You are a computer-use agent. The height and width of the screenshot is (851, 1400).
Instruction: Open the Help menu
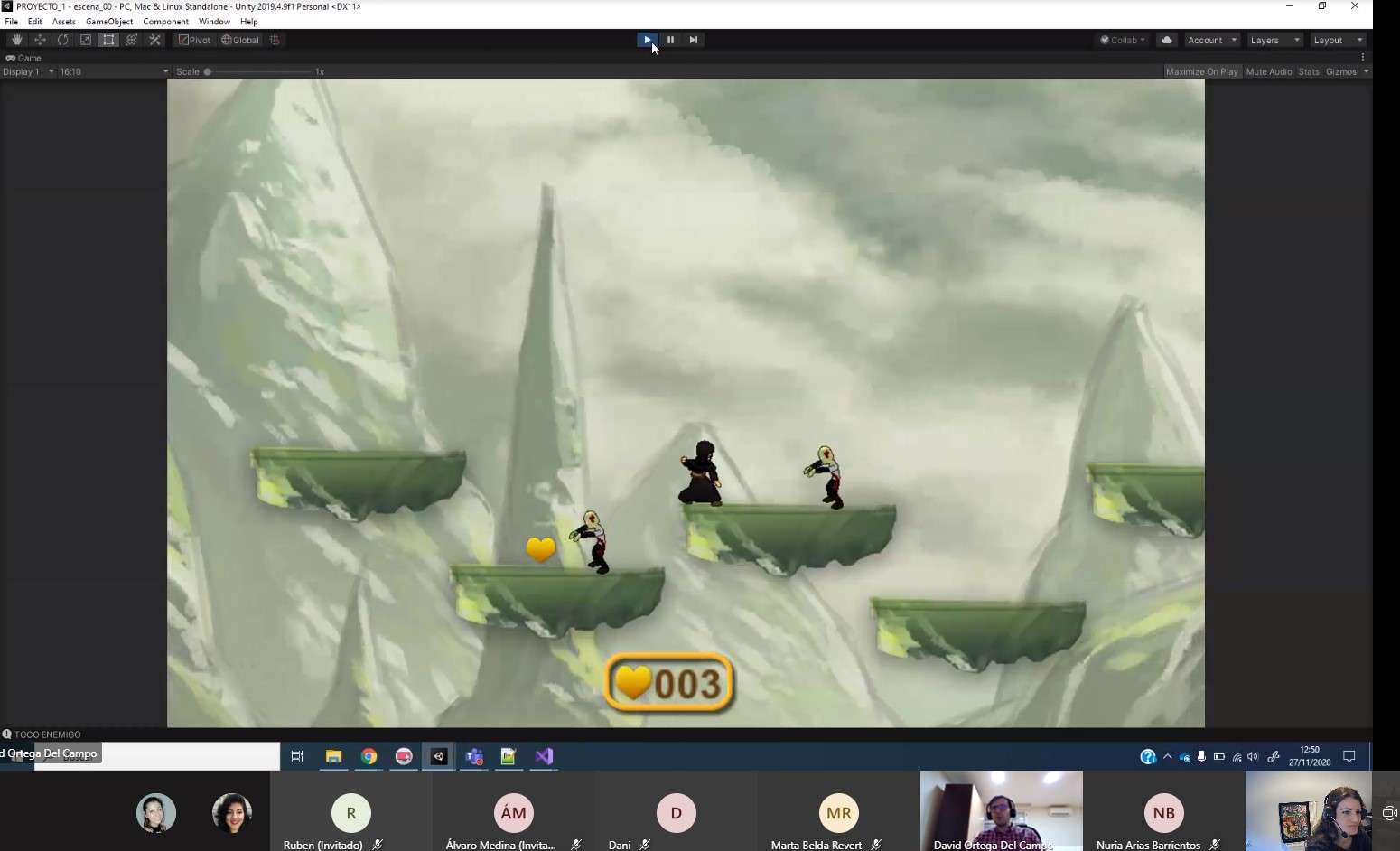point(249,22)
